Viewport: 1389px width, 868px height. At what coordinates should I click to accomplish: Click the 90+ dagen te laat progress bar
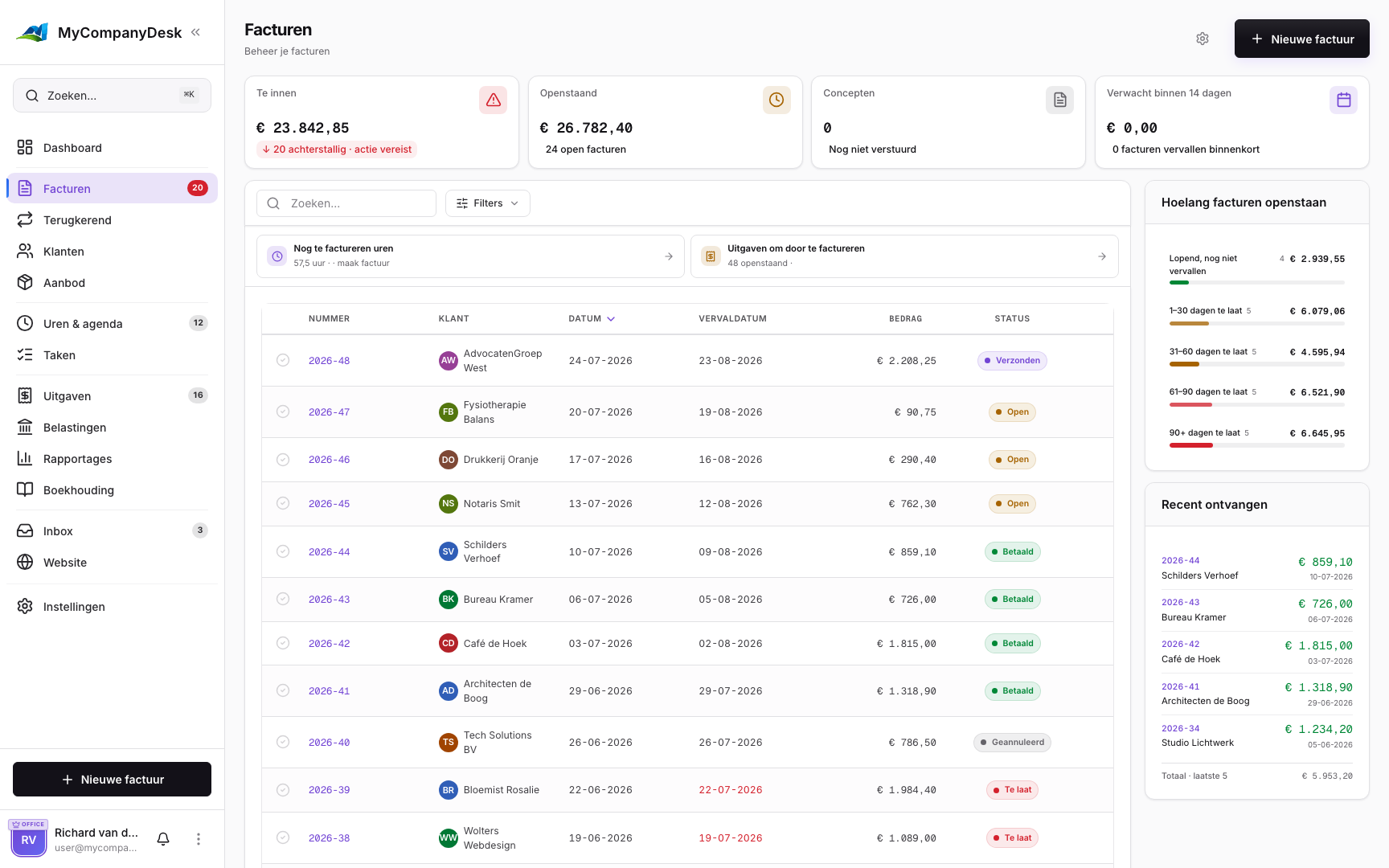pos(1256,445)
